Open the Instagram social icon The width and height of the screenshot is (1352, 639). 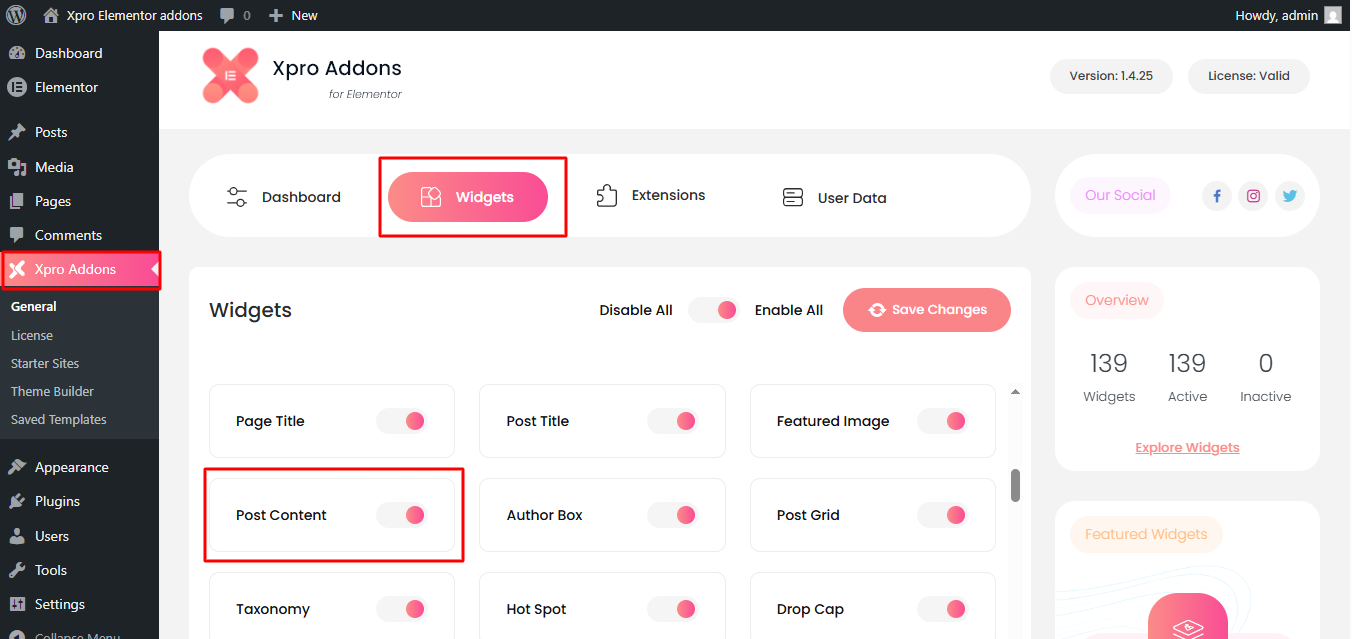tap(1253, 196)
